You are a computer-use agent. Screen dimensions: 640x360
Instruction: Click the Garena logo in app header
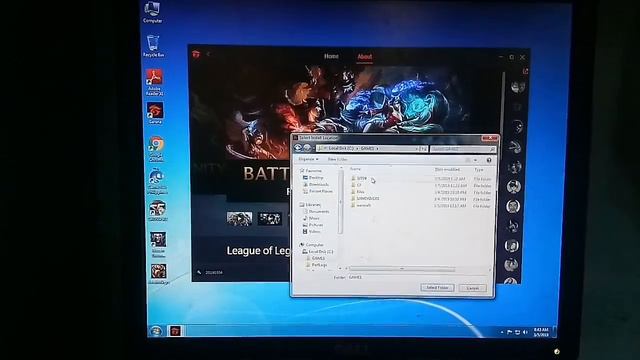click(x=196, y=54)
